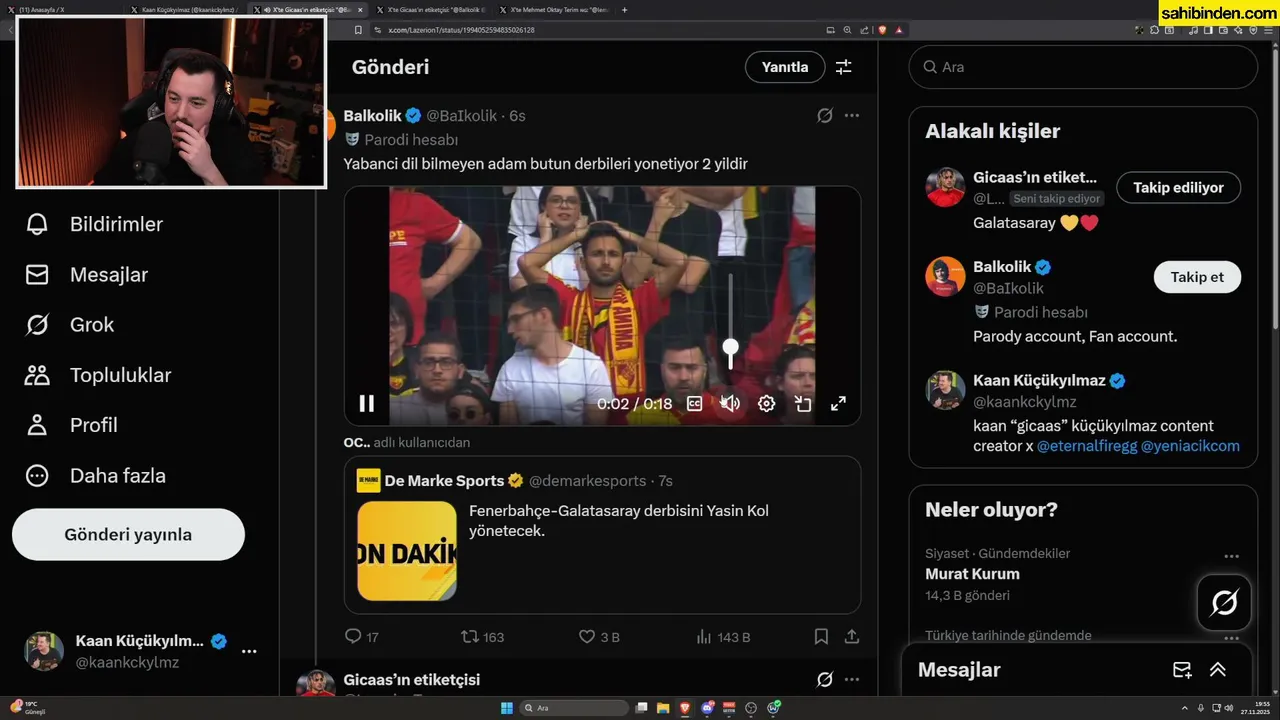1280x720 pixels.
Task: Open browser zoom magnifier icon
Action: [846, 30]
